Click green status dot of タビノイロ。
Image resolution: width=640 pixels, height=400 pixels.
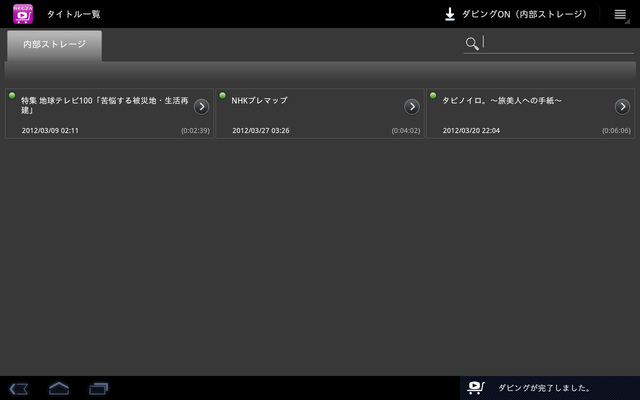coord(433,96)
